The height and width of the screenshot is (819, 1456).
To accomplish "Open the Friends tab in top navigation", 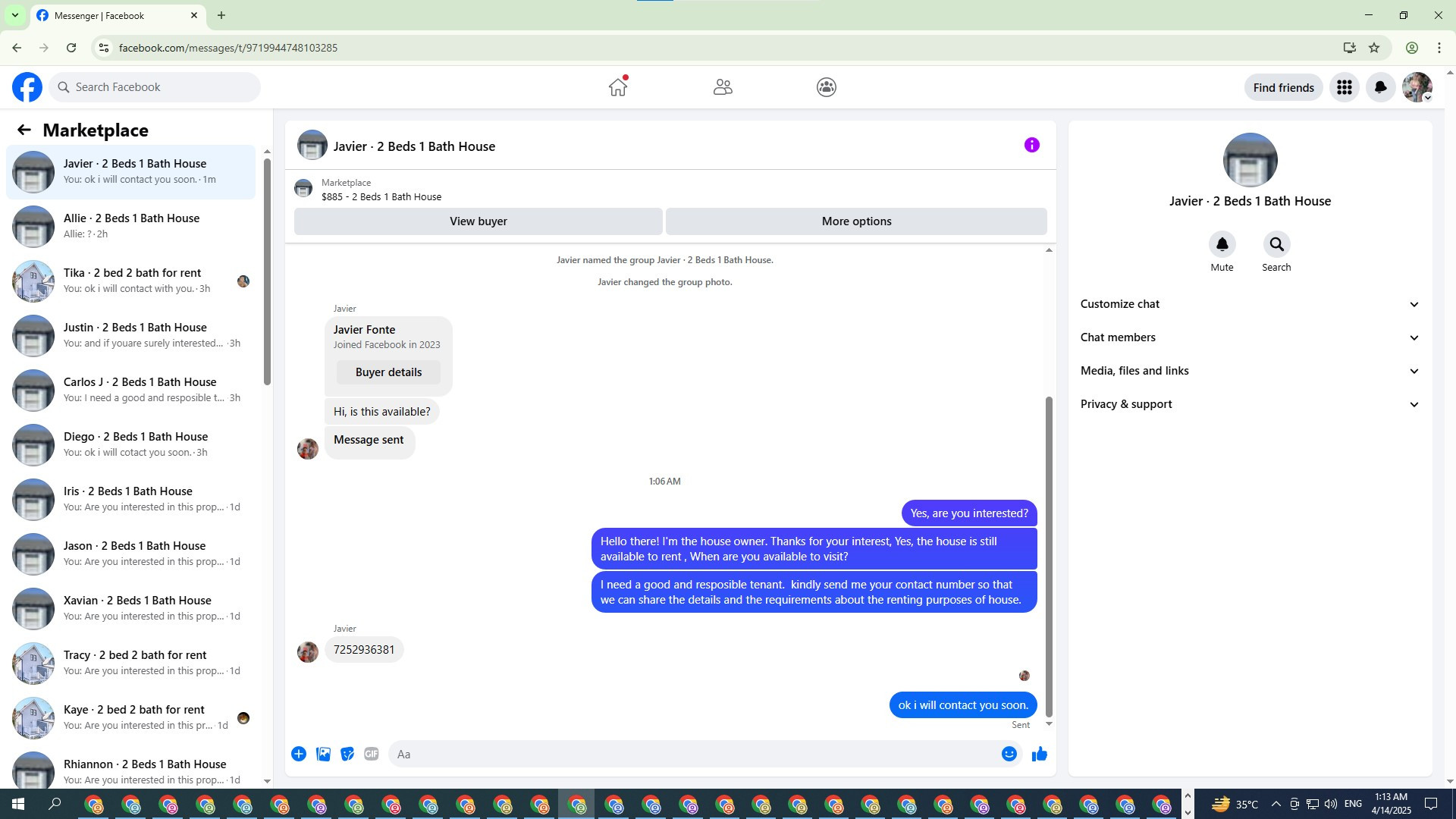I will point(723,87).
